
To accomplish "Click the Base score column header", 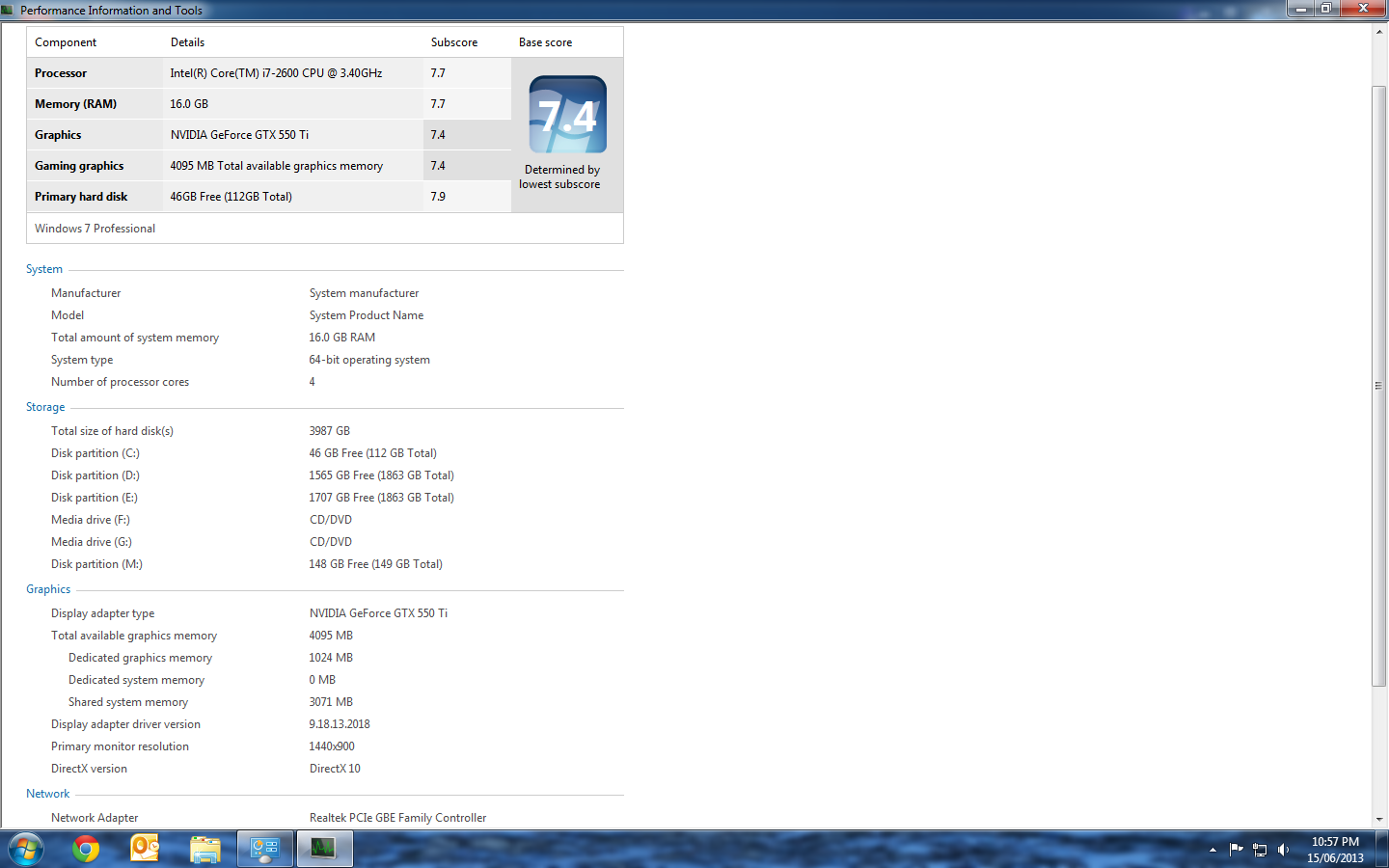I will pos(545,42).
